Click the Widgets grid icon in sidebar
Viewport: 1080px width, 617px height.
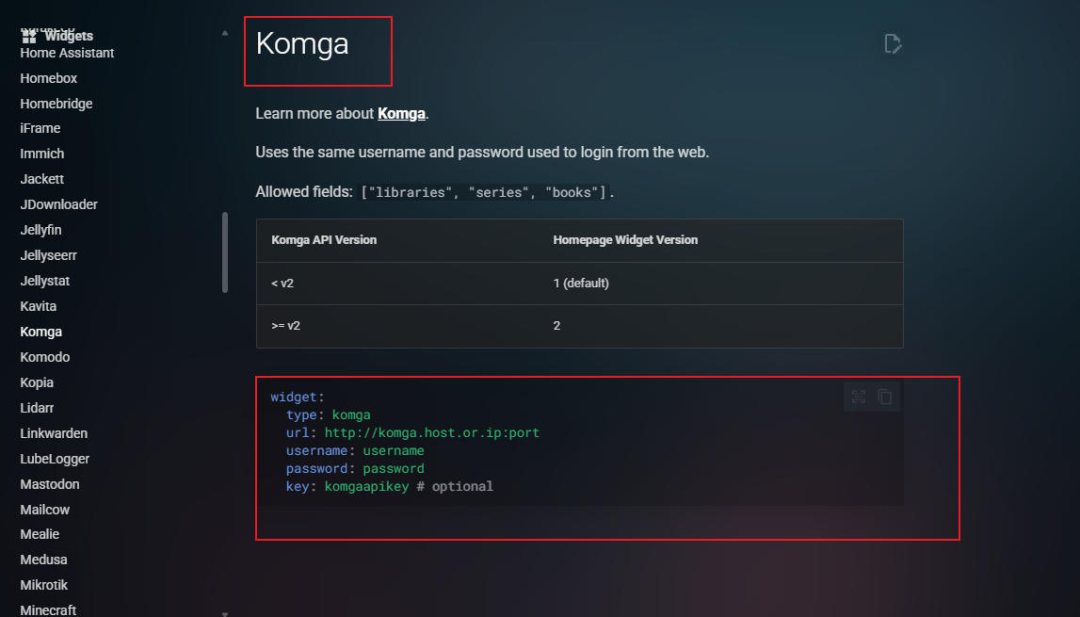[x=29, y=36]
